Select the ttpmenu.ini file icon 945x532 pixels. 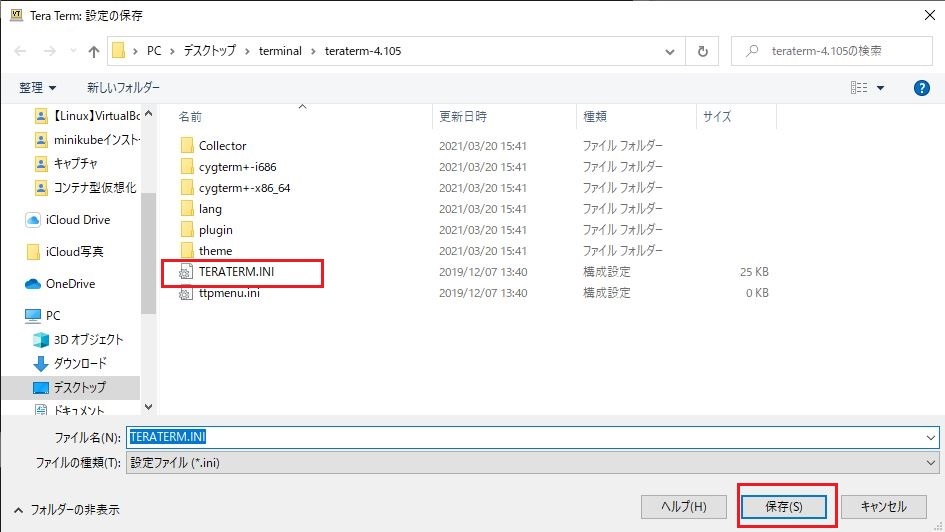coord(186,293)
